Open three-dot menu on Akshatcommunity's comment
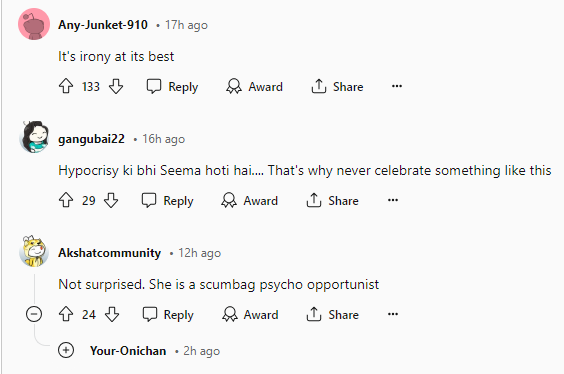 pyautogui.click(x=393, y=314)
